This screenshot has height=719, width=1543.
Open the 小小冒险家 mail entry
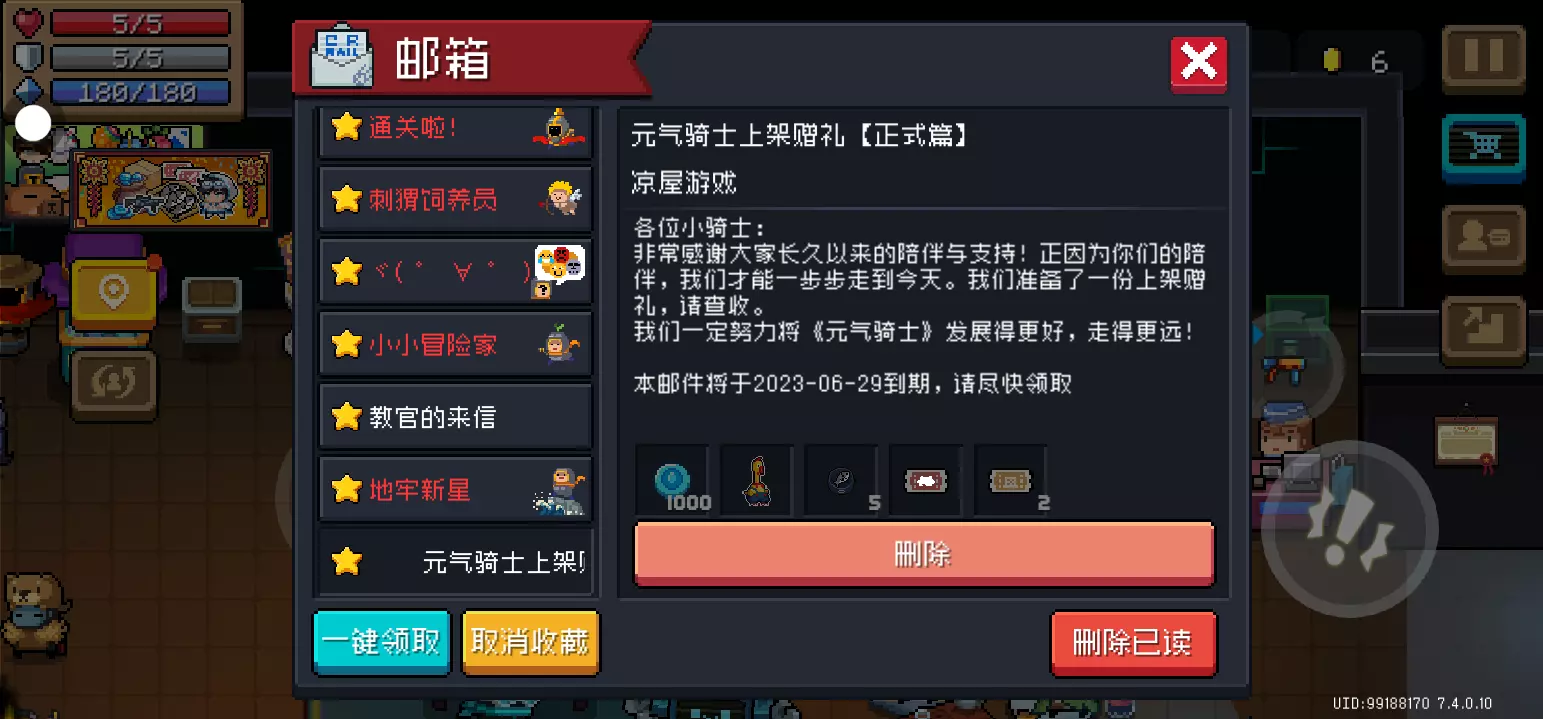(456, 344)
